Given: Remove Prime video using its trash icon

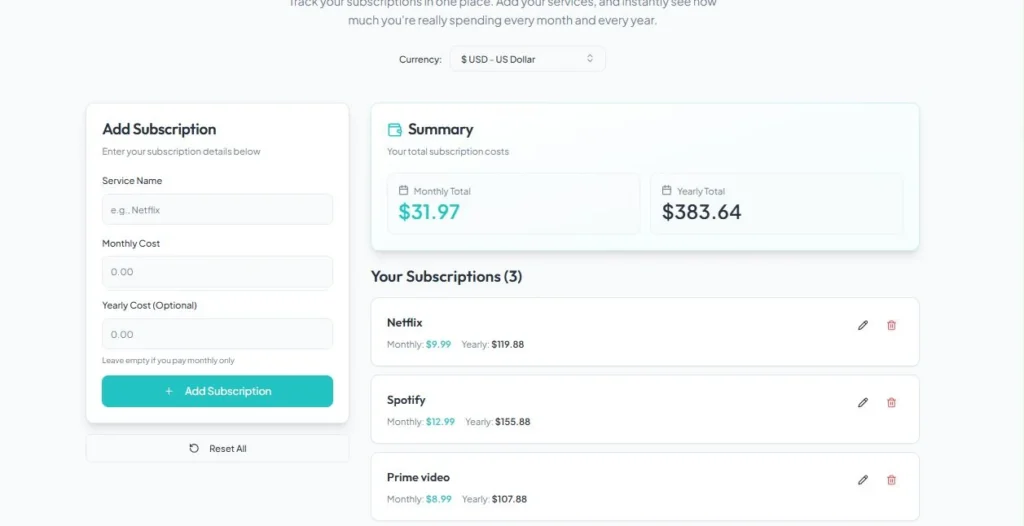Looking at the screenshot, I should click(891, 480).
